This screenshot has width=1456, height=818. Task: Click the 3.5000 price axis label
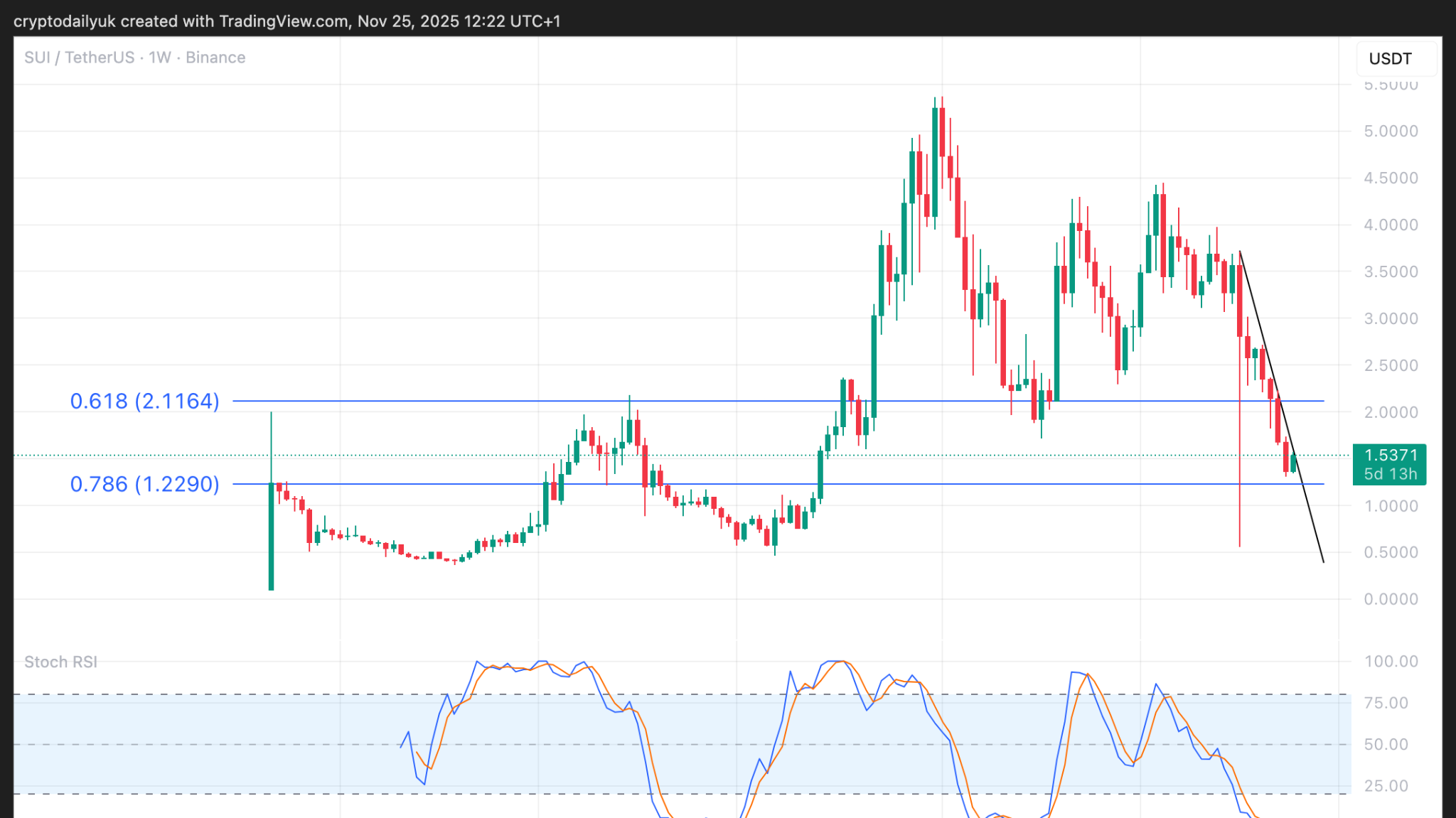[1390, 271]
